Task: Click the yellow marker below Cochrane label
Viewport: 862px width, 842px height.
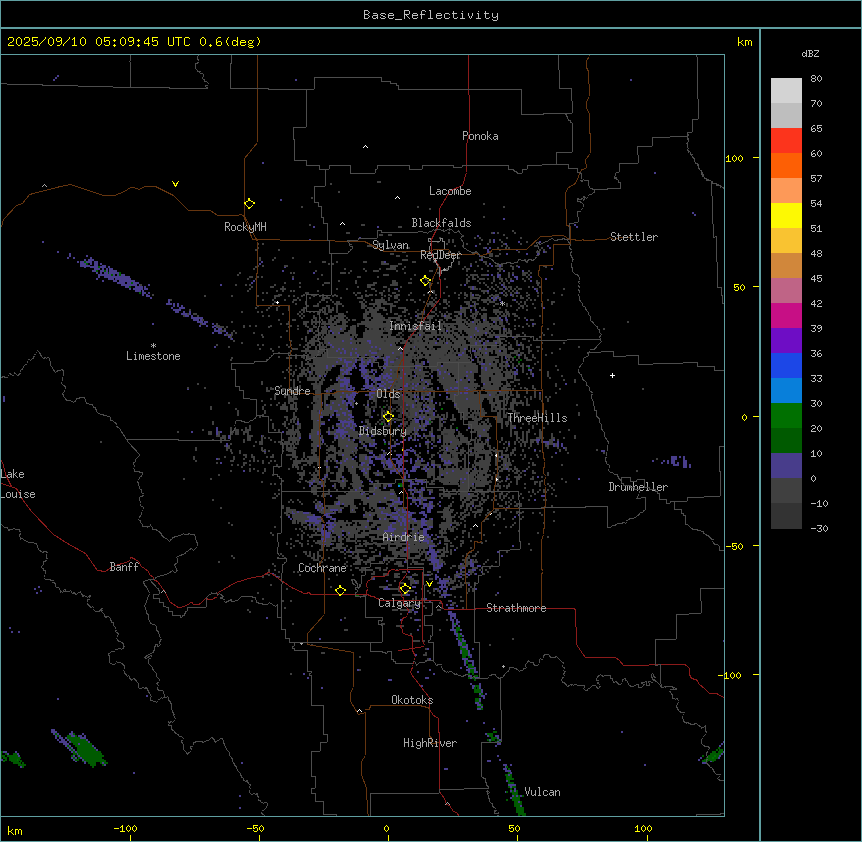Action: pyautogui.click(x=340, y=590)
